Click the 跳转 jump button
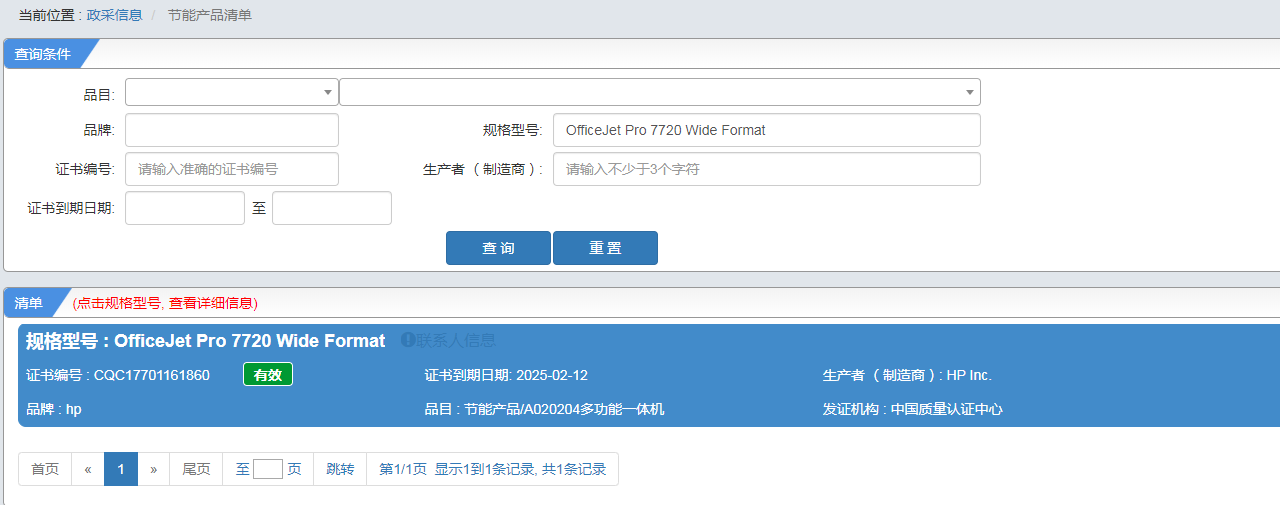This screenshot has width=1280, height=505. 340,469
